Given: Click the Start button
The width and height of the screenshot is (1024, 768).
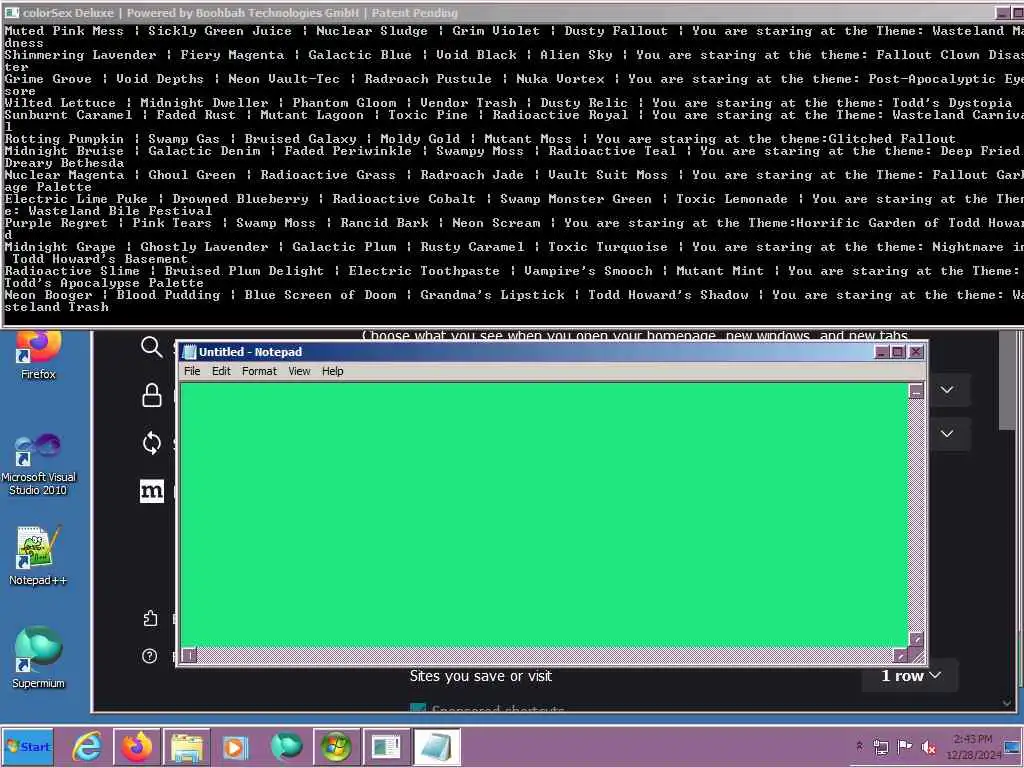Looking at the screenshot, I should coord(27,746).
